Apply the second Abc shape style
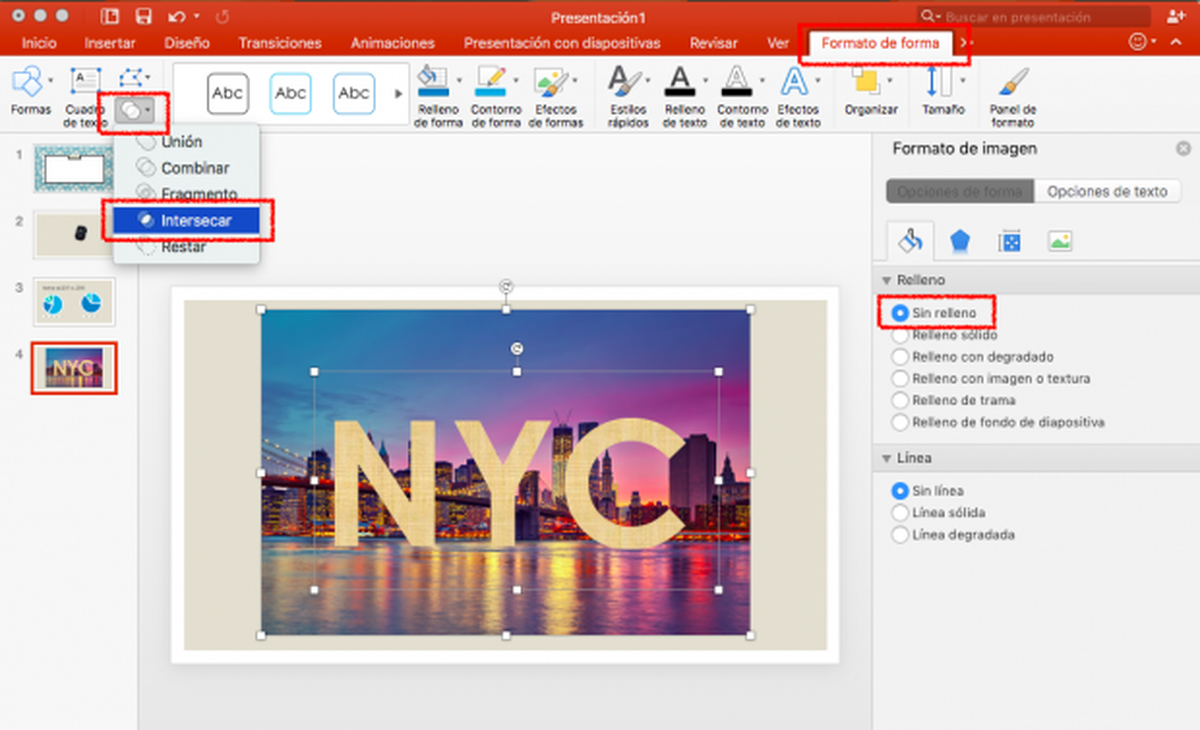 pos(291,93)
